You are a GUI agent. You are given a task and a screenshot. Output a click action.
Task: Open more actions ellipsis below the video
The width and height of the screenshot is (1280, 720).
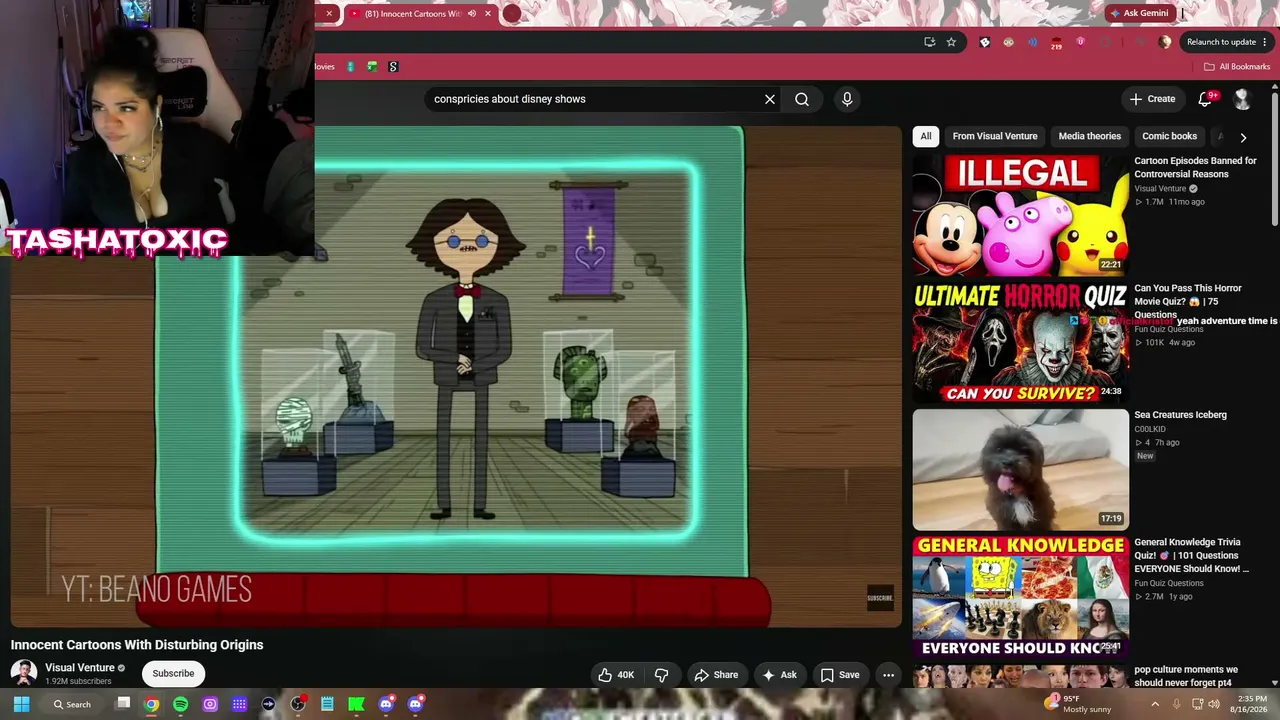coord(888,675)
